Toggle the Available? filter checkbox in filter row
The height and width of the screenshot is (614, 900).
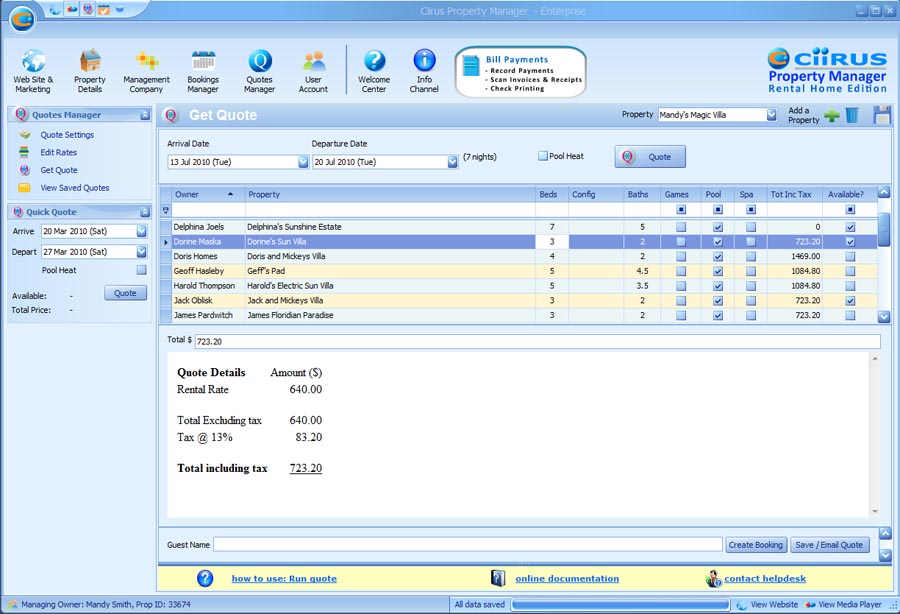[x=850, y=210]
